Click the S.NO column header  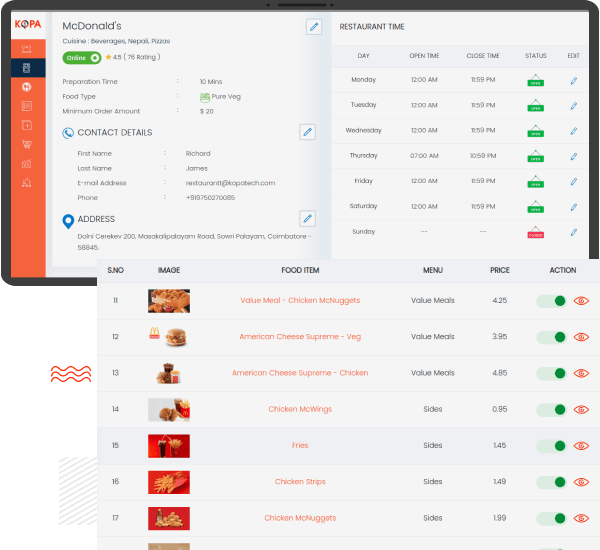115,270
